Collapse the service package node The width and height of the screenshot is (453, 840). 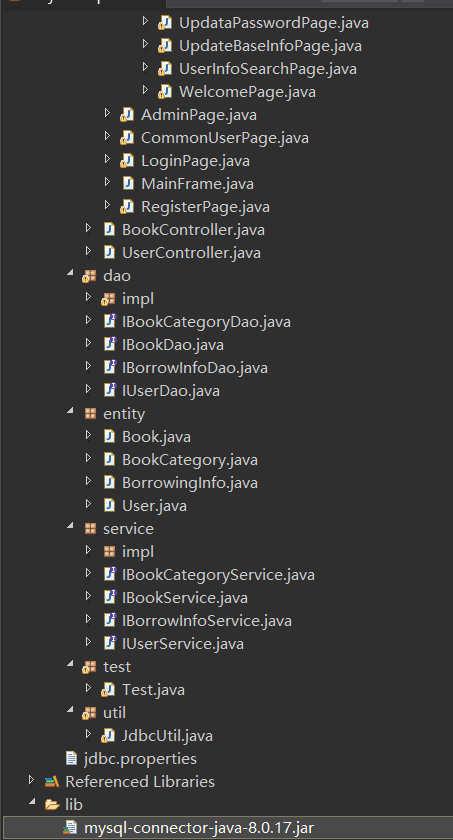[70, 527]
